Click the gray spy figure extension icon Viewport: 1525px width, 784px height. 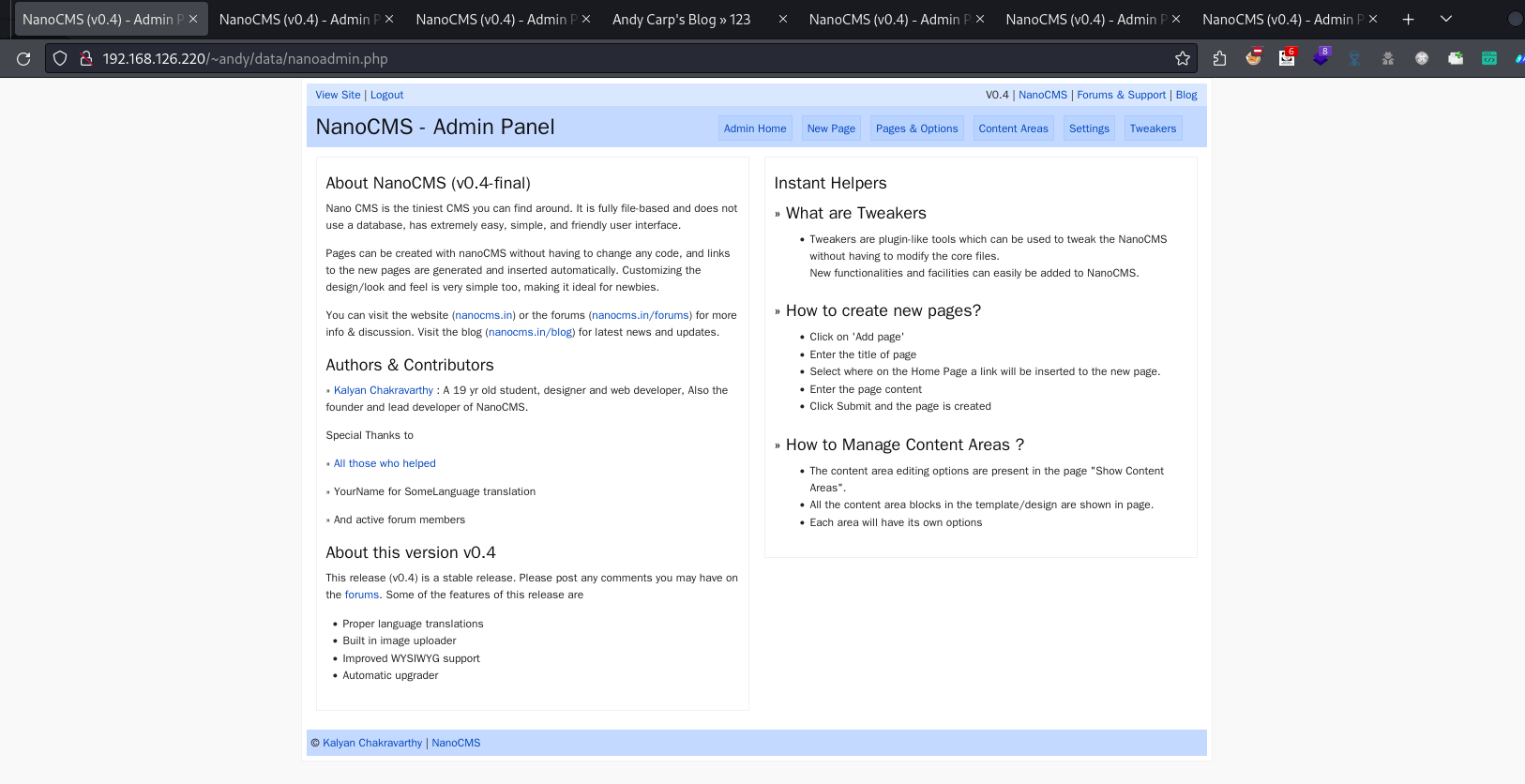pyautogui.click(x=1388, y=58)
